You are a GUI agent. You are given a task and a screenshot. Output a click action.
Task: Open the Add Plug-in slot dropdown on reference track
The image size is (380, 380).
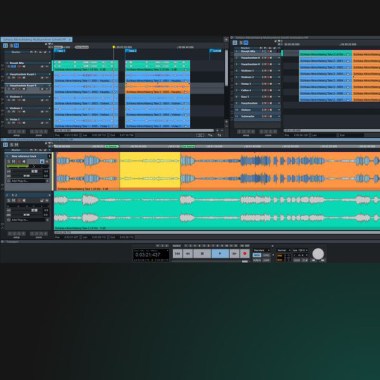tap(28, 181)
